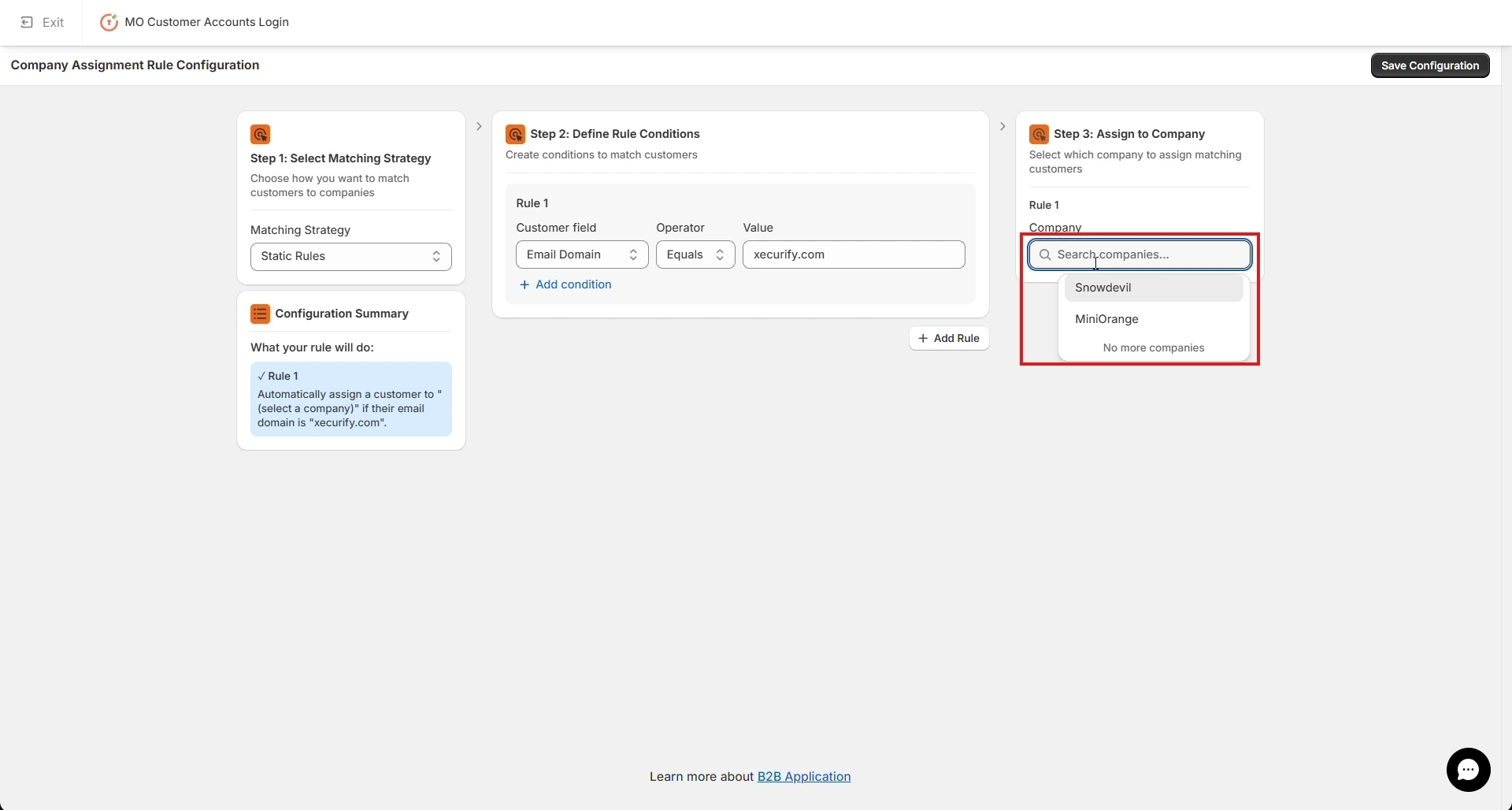Click the Step 3 orange target icon
This screenshot has width=1512, height=810.
1039,134
